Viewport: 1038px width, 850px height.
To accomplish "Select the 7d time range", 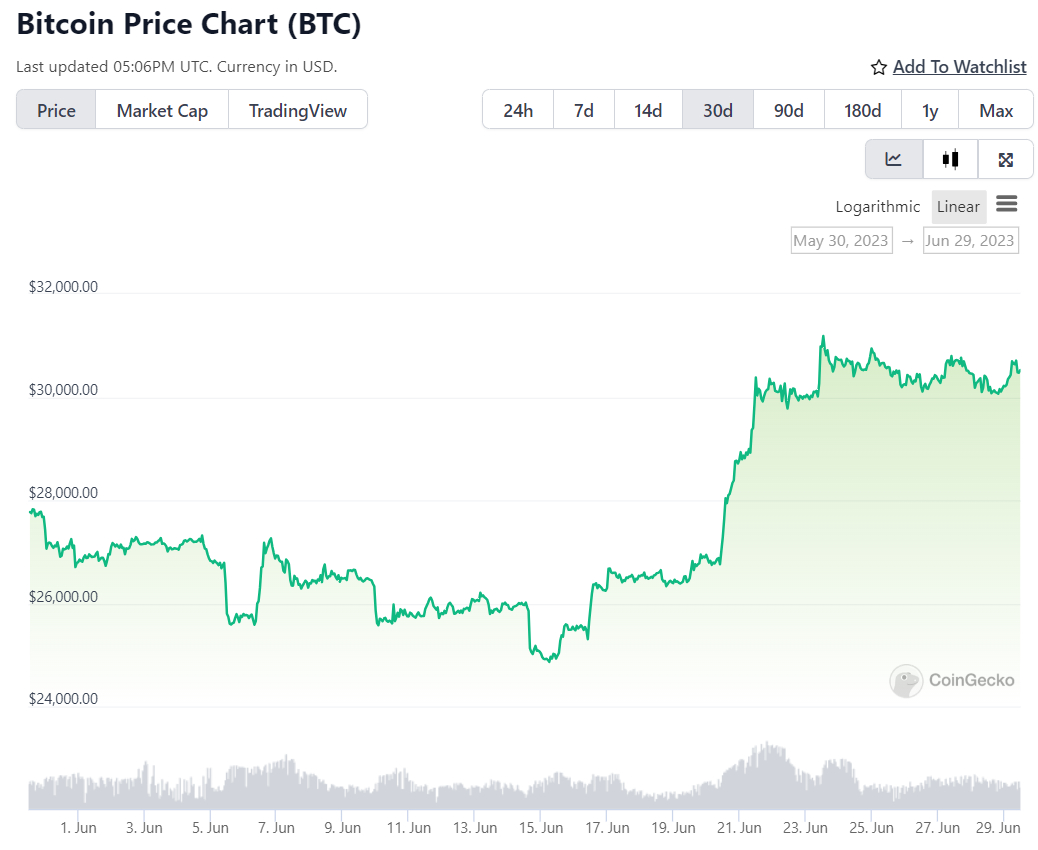I will pyautogui.click(x=584, y=110).
